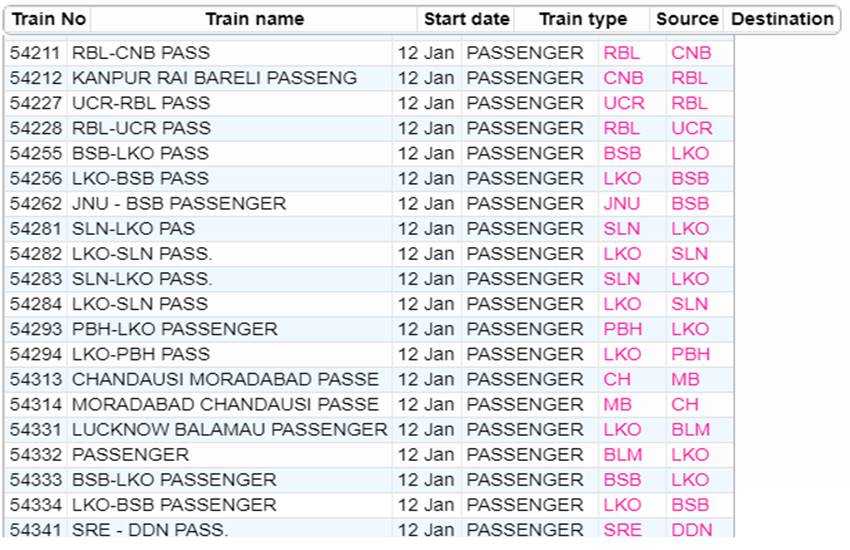Image resolution: width=850 pixels, height=550 pixels.
Task: Click train number 54332
Action: click(36, 455)
